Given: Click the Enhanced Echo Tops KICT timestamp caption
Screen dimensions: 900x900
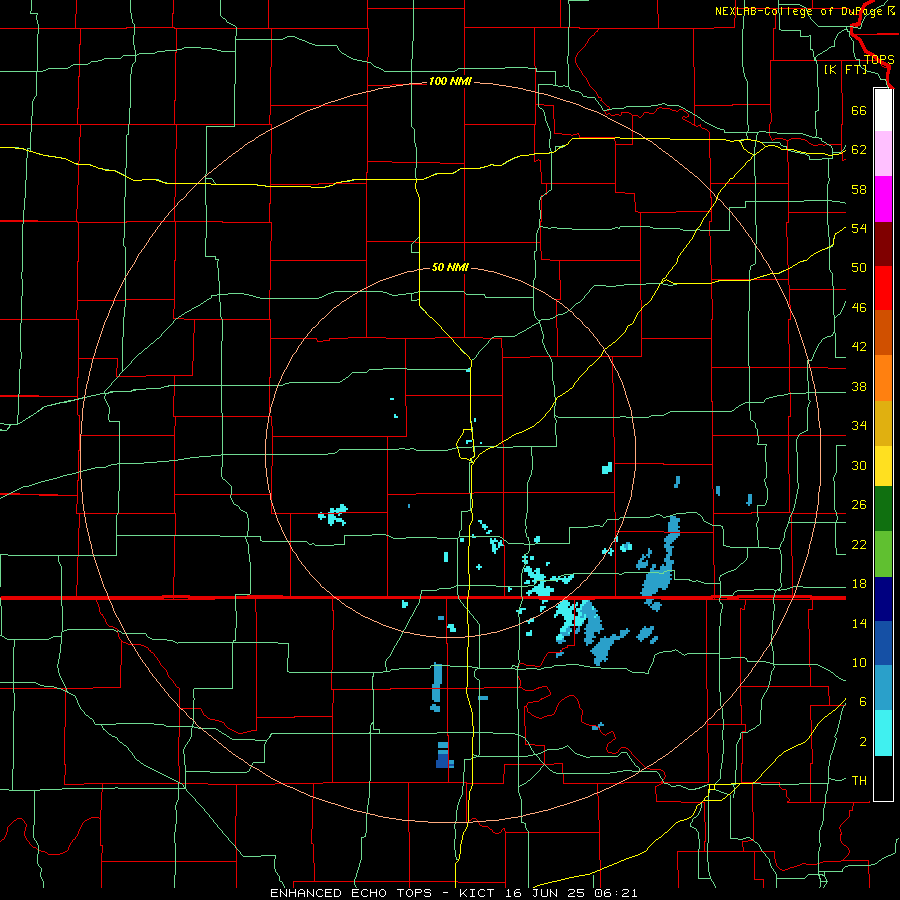Looking at the screenshot, I should [453, 893].
